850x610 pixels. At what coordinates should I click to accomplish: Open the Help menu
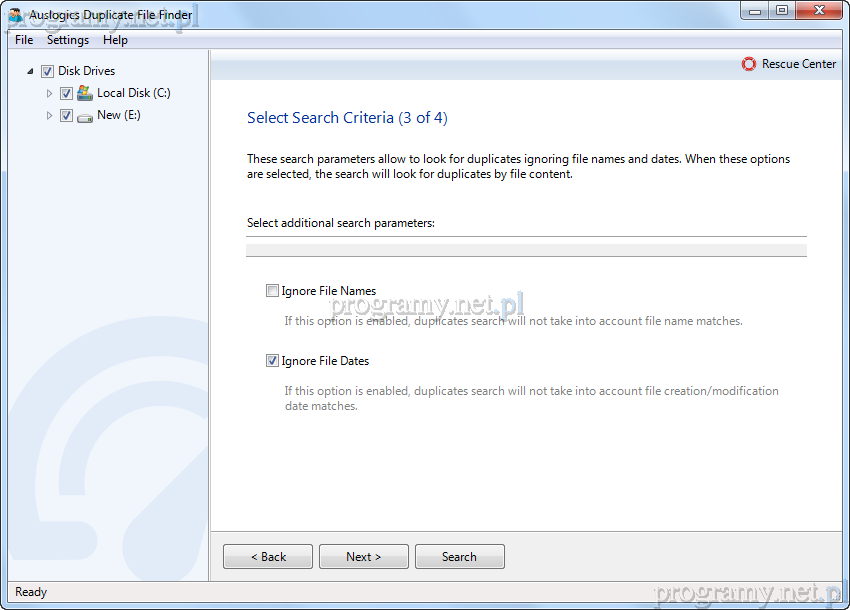click(x=115, y=40)
